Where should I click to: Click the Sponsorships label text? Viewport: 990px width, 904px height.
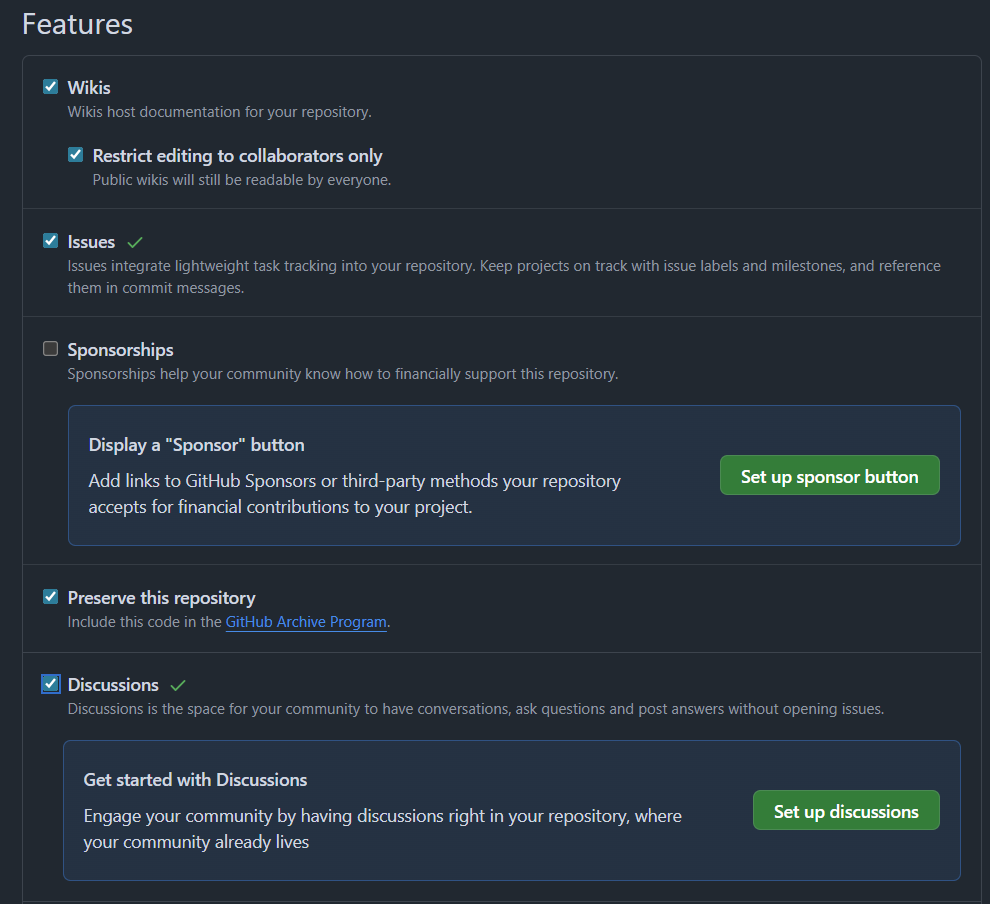(121, 350)
